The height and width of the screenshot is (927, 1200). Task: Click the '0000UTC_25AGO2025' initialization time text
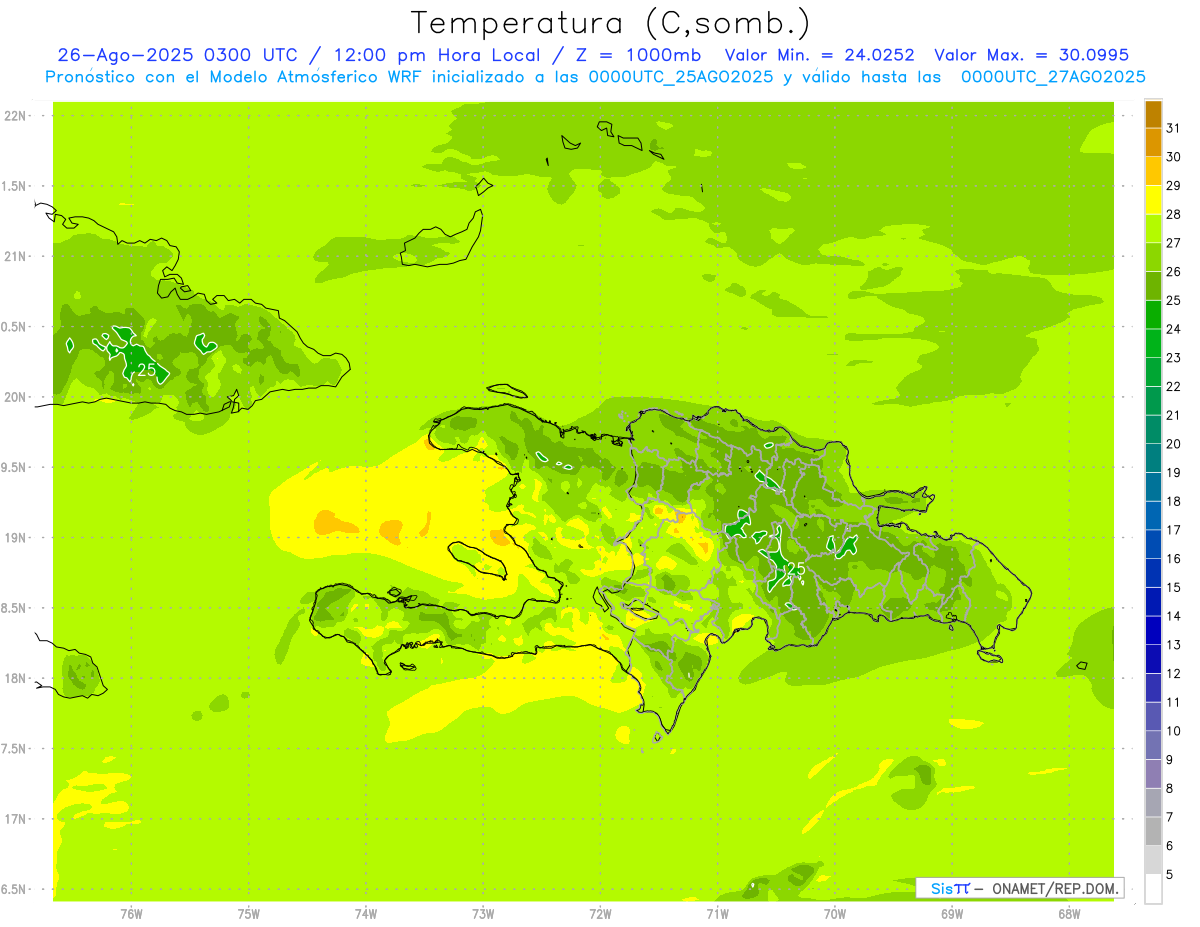click(x=680, y=77)
